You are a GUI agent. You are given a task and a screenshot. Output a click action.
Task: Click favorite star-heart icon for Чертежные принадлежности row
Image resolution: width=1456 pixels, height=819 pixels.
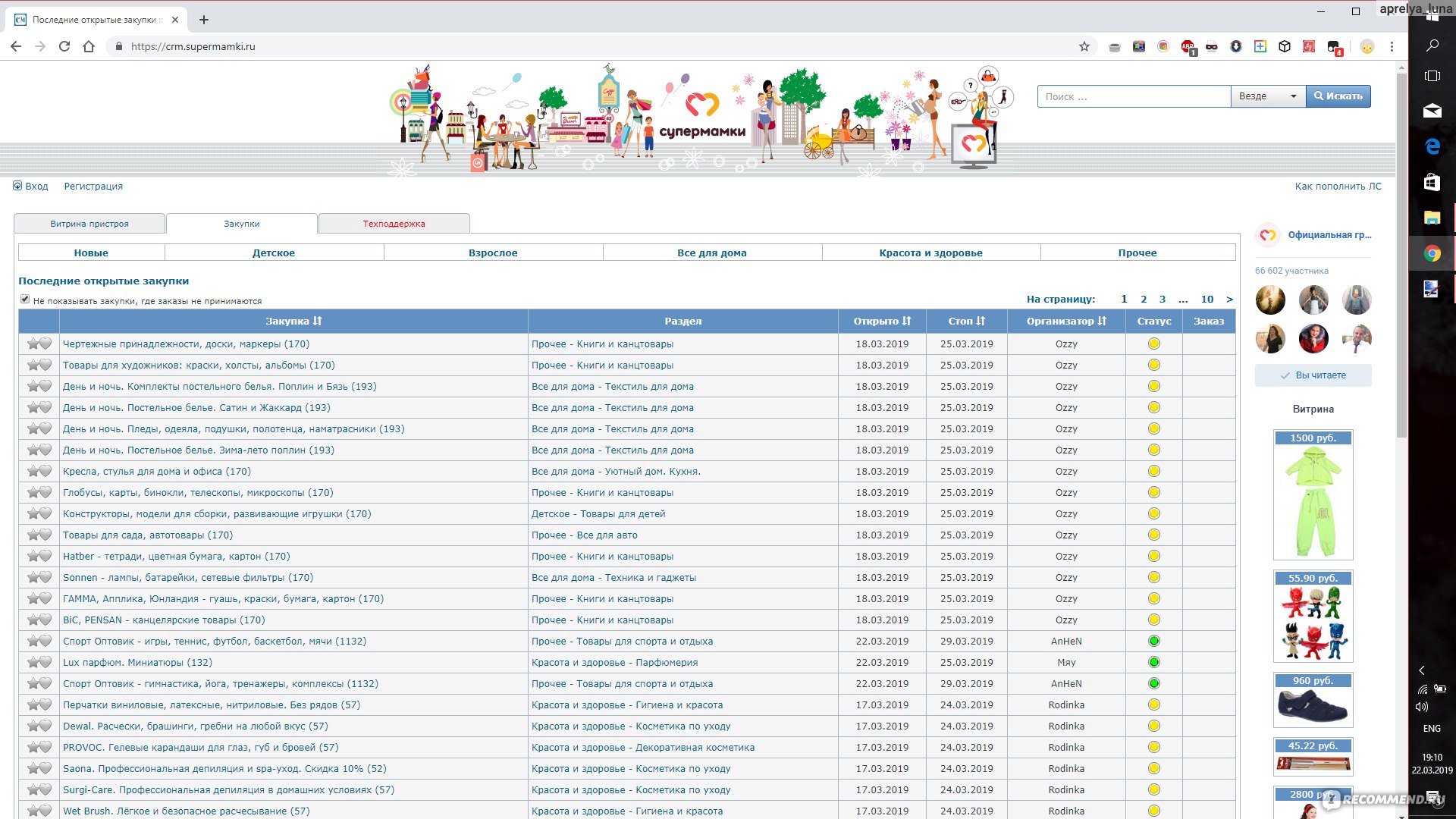point(39,344)
